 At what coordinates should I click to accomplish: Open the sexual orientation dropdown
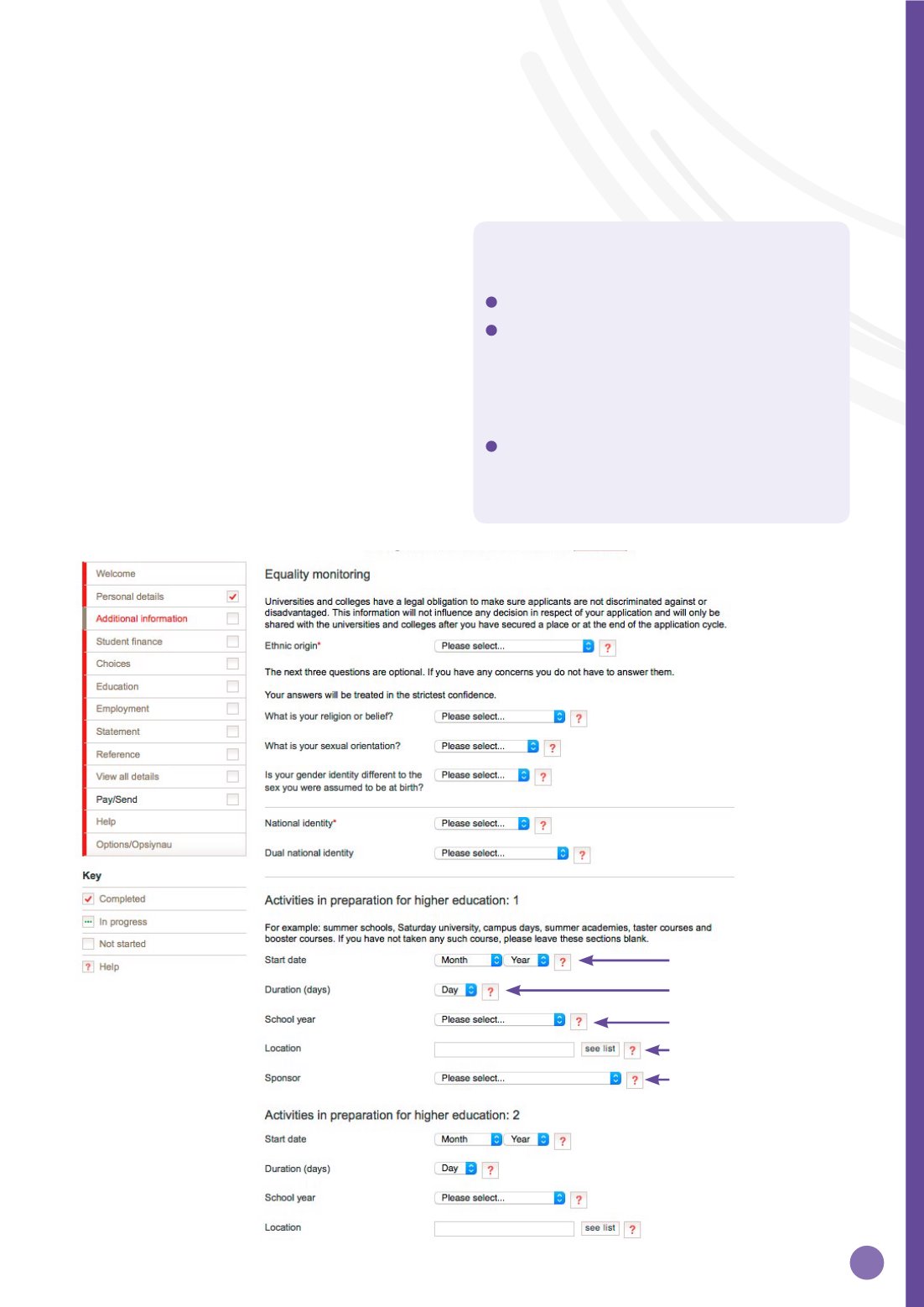(x=486, y=746)
